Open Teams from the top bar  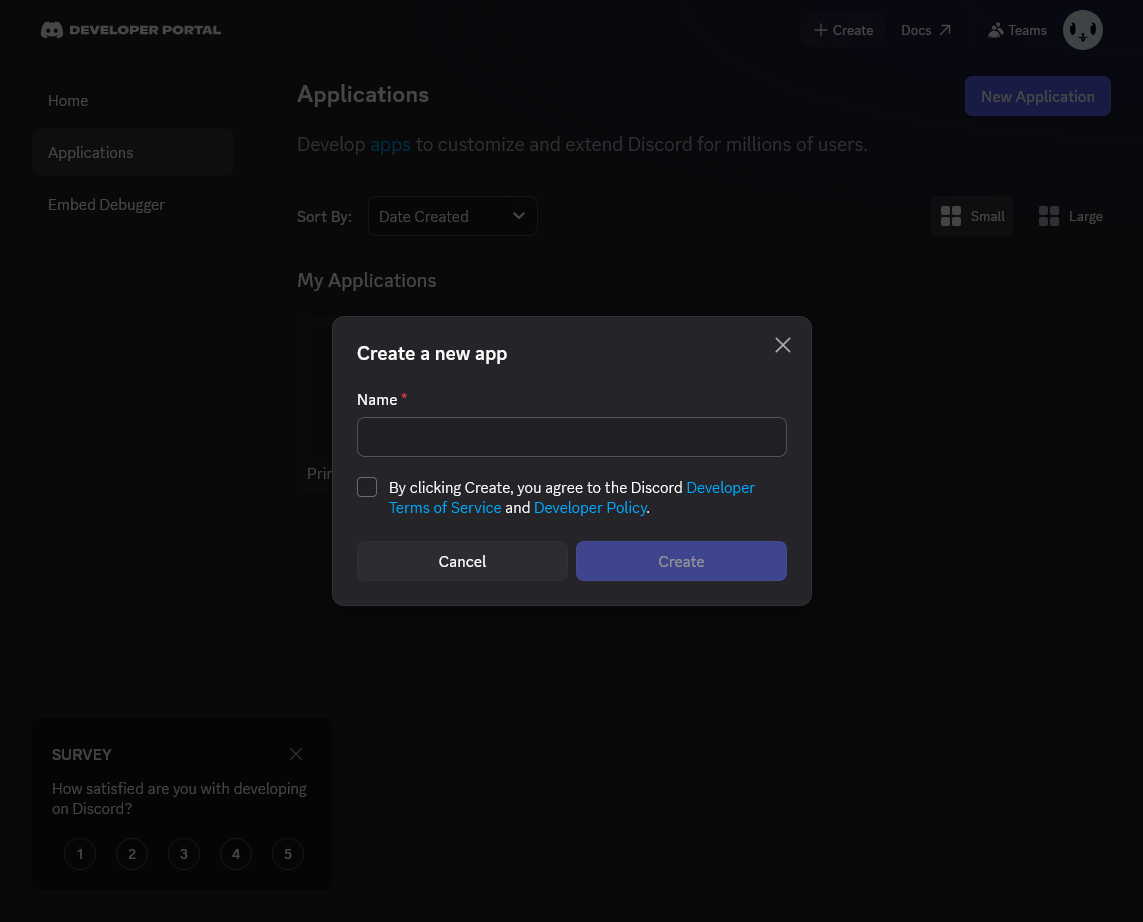(x=1016, y=30)
